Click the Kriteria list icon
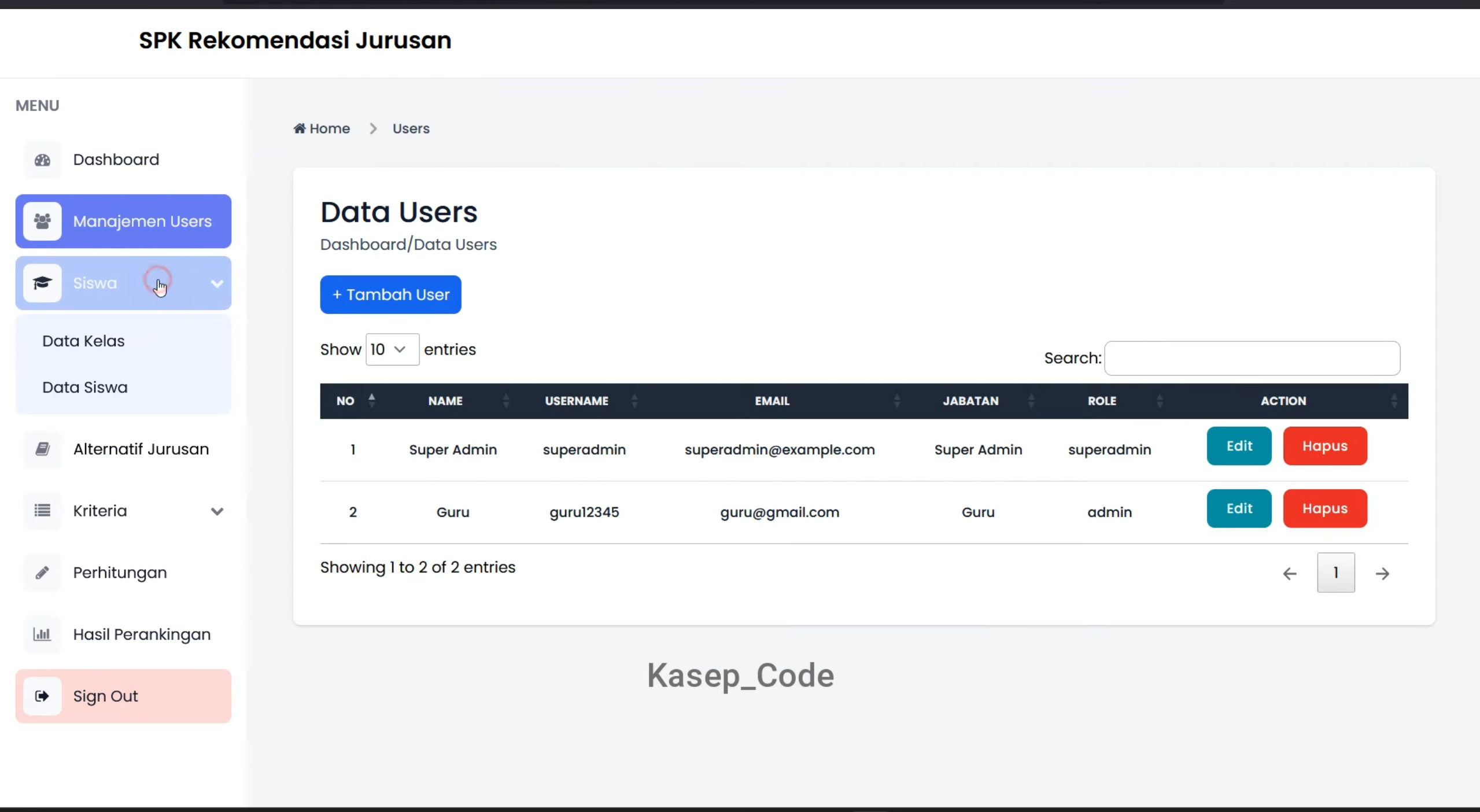Image resolution: width=1480 pixels, height=812 pixels. point(42,511)
